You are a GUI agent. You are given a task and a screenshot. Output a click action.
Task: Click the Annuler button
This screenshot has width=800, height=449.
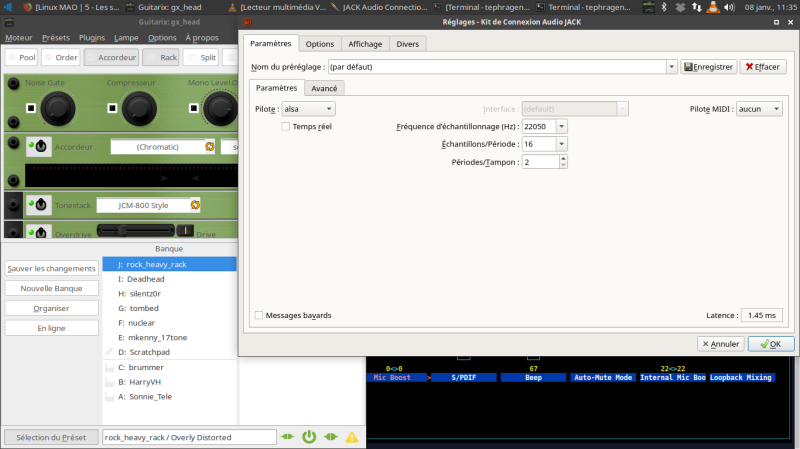click(721, 344)
